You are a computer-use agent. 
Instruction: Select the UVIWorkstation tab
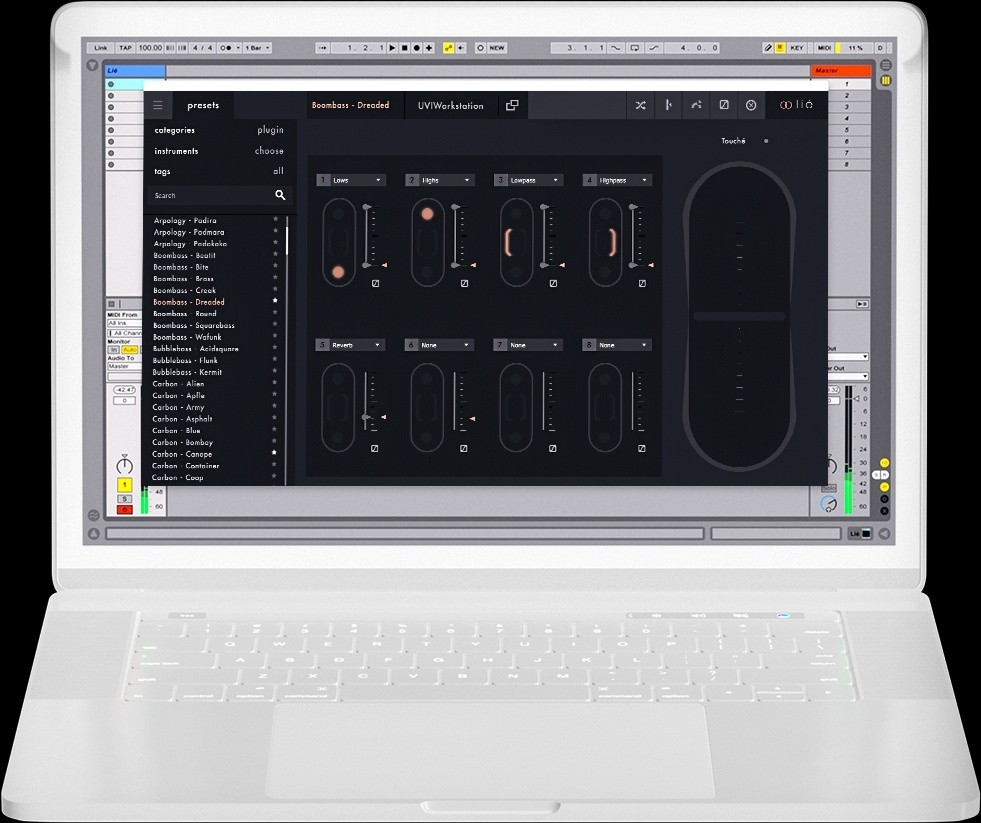point(450,105)
